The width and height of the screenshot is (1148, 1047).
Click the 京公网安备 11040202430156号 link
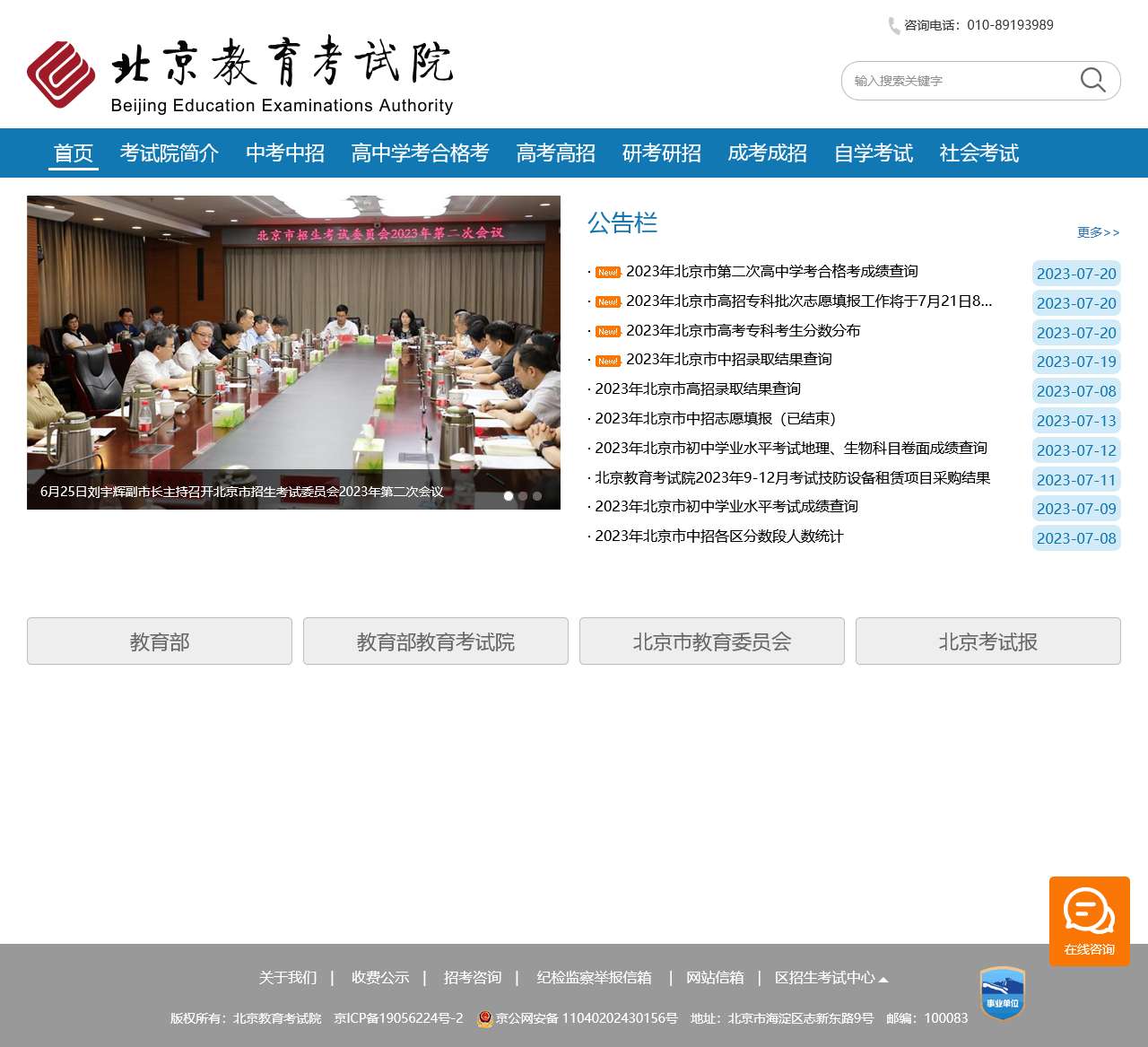point(587,1018)
